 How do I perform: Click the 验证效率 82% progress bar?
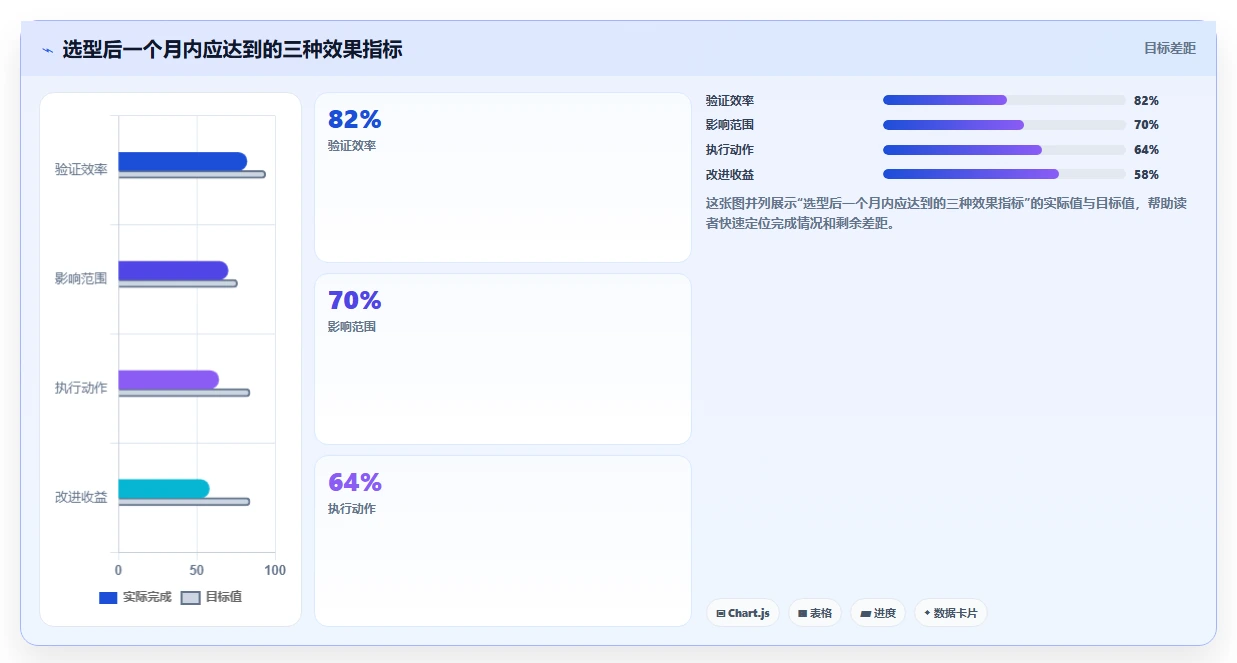coord(1004,100)
